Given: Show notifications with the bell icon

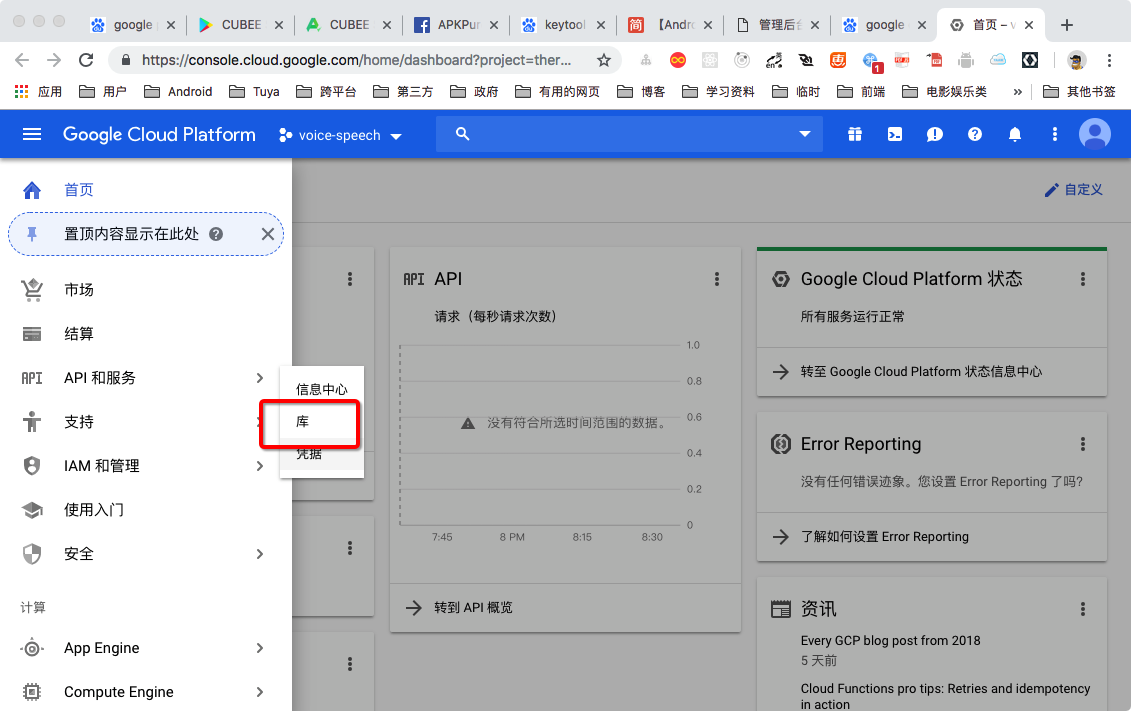Looking at the screenshot, I should (1014, 134).
